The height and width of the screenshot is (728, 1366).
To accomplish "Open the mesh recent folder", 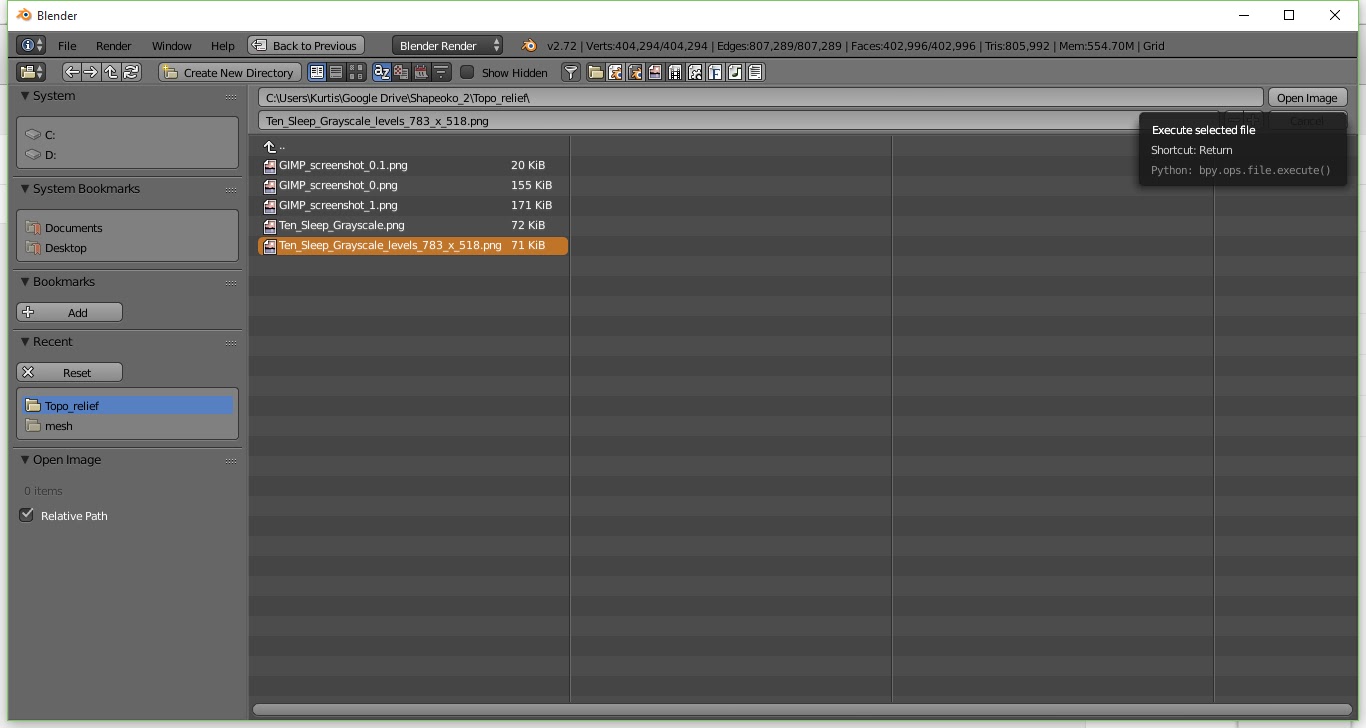I will [x=128, y=425].
